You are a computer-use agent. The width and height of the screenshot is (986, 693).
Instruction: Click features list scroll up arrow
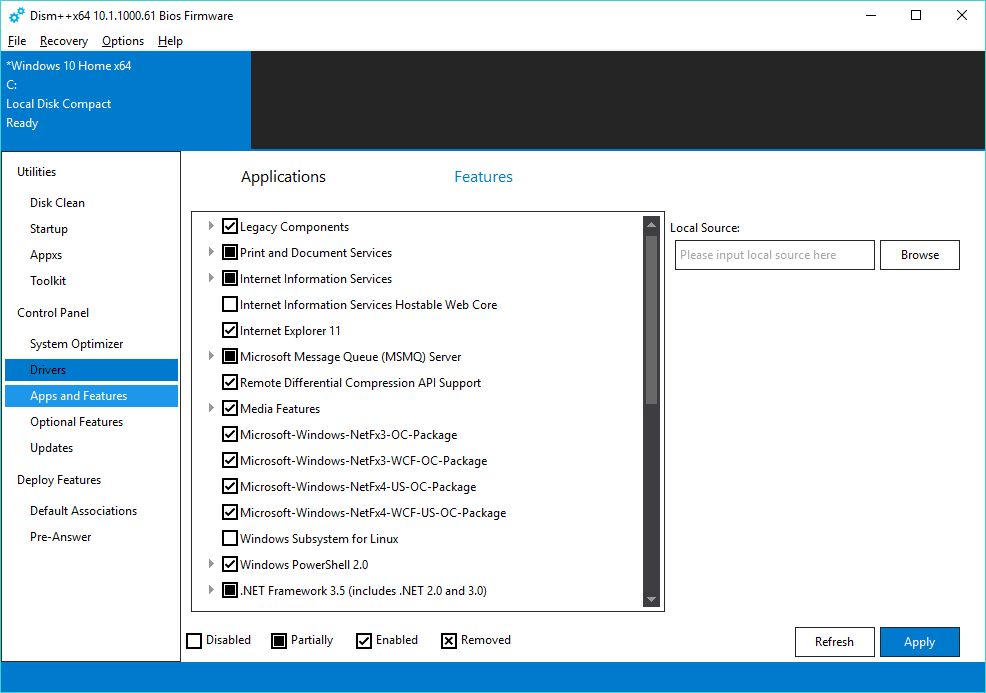pyautogui.click(x=651, y=225)
